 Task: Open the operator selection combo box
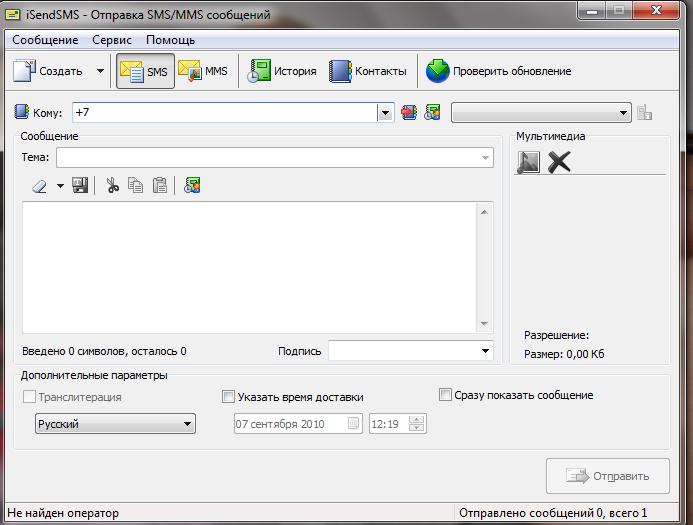[541, 113]
